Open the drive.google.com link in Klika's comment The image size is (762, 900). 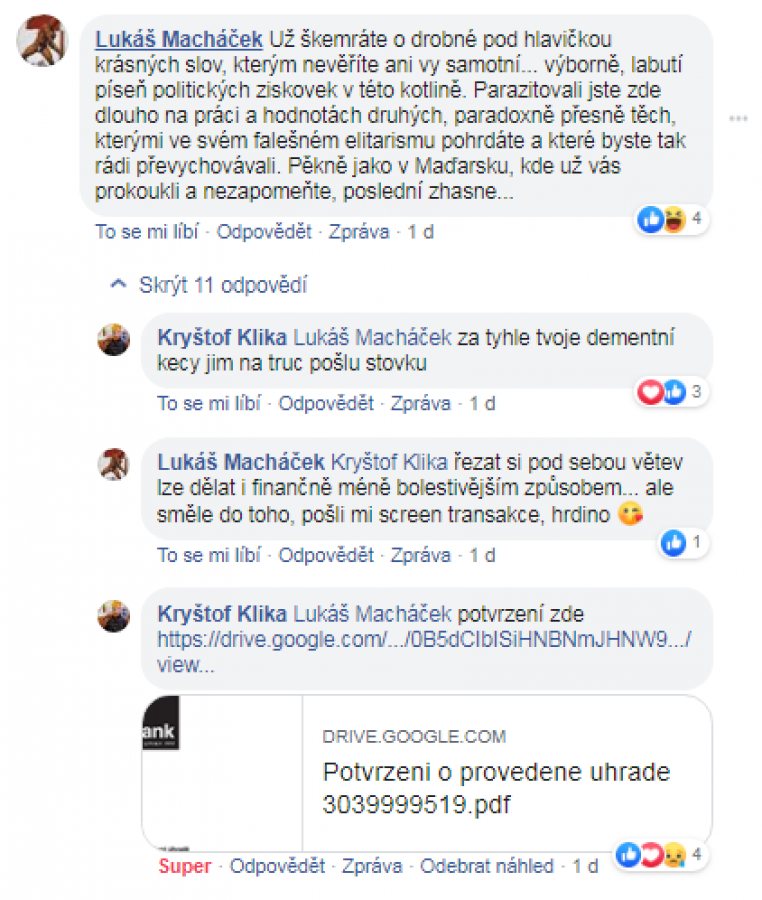click(x=424, y=651)
